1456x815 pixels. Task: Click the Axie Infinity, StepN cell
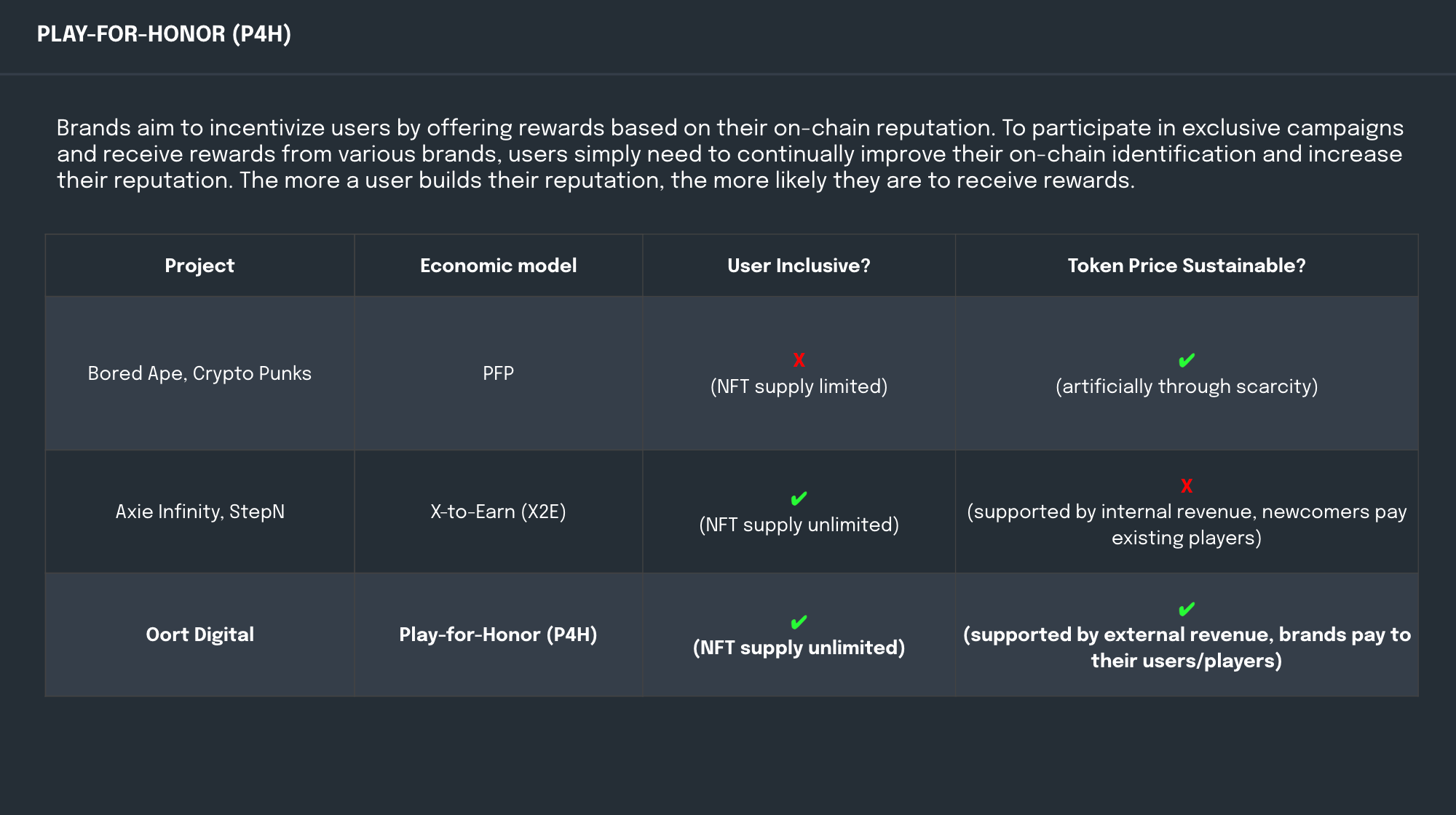click(x=199, y=512)
